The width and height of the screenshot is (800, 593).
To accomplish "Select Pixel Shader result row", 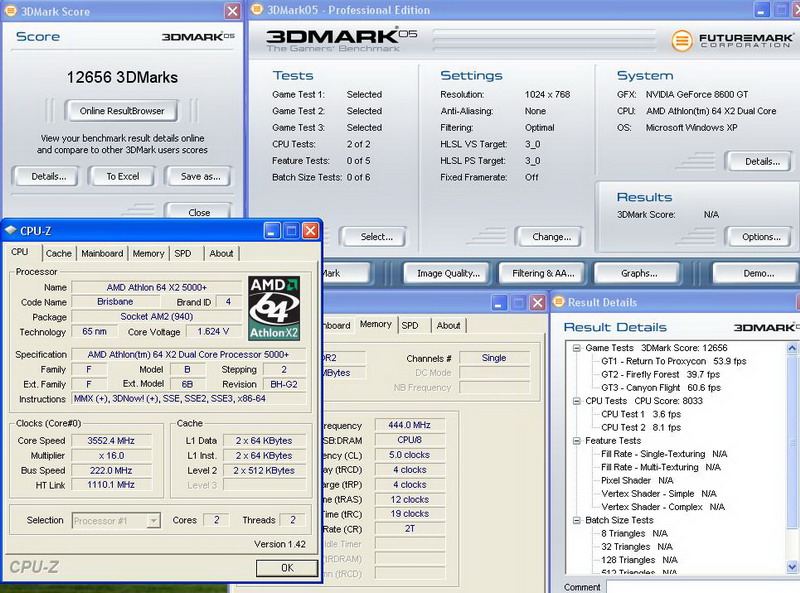I will (637, 481).
